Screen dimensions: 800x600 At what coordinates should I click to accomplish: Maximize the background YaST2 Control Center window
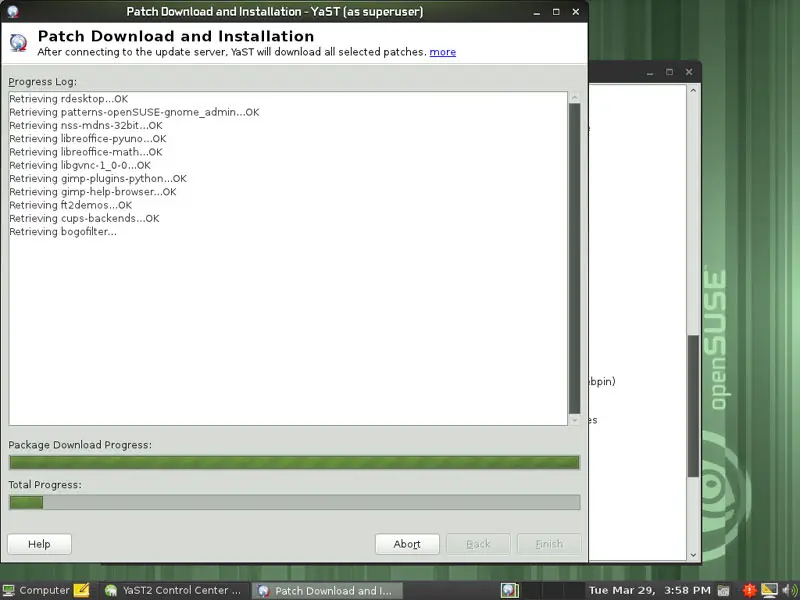coord(669,72)
